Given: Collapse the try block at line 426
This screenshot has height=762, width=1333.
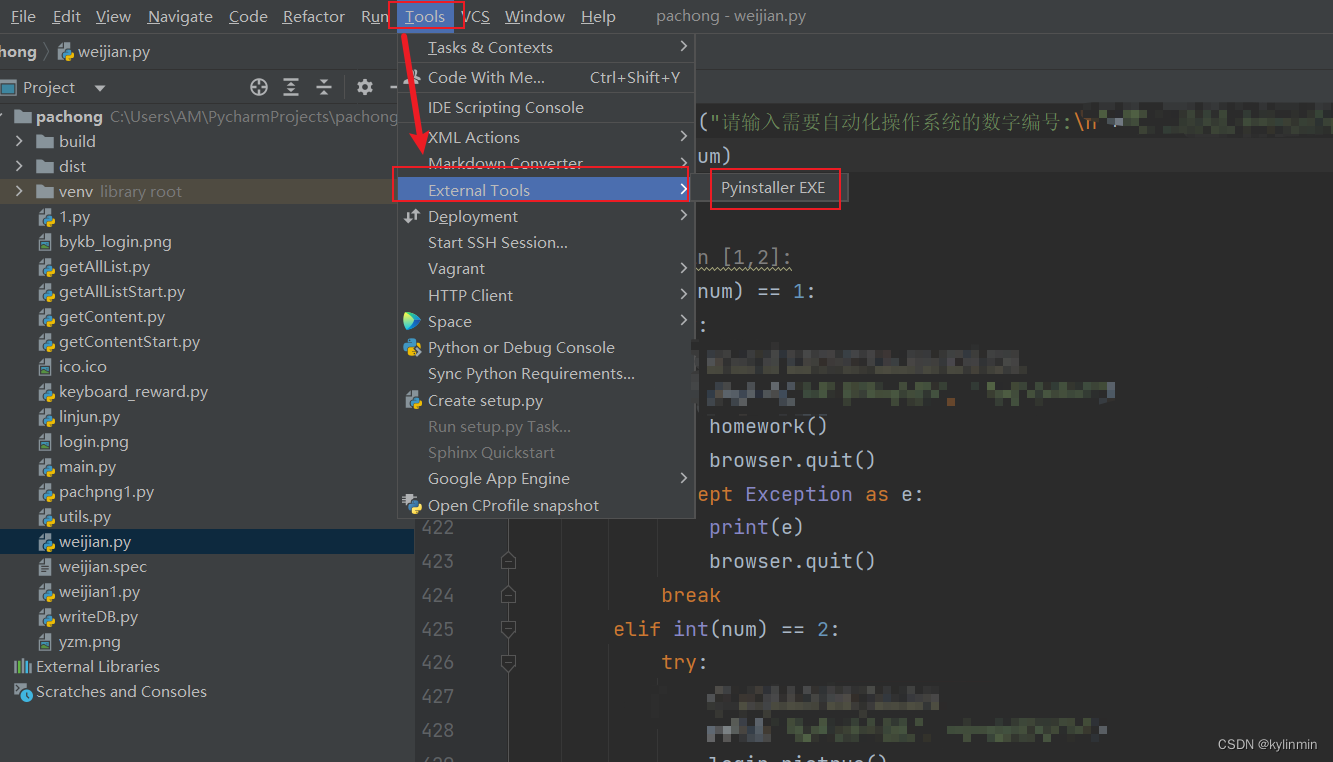Looking at the screenshot, I should (508, 662).
